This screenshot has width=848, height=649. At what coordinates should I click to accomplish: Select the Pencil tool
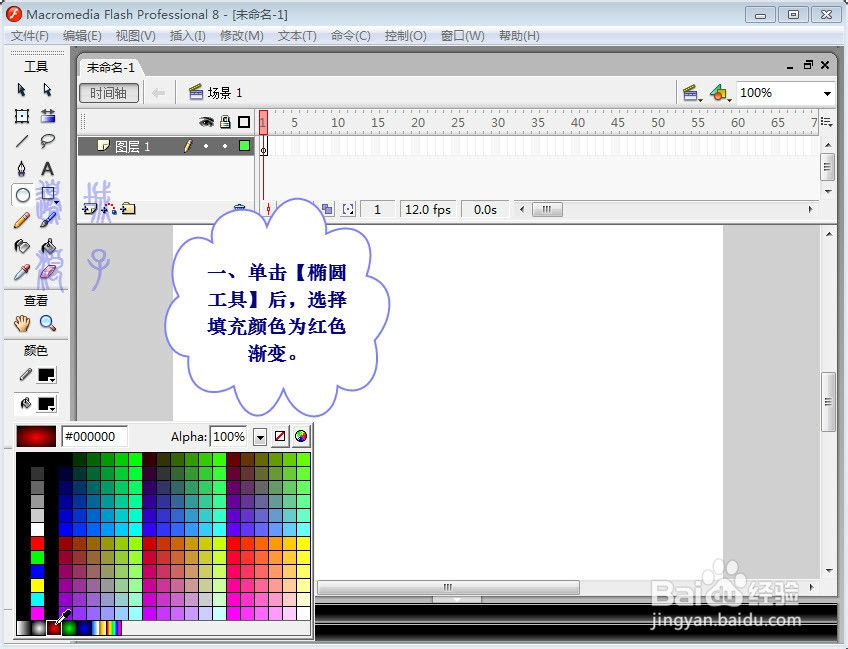coord(22,220)
